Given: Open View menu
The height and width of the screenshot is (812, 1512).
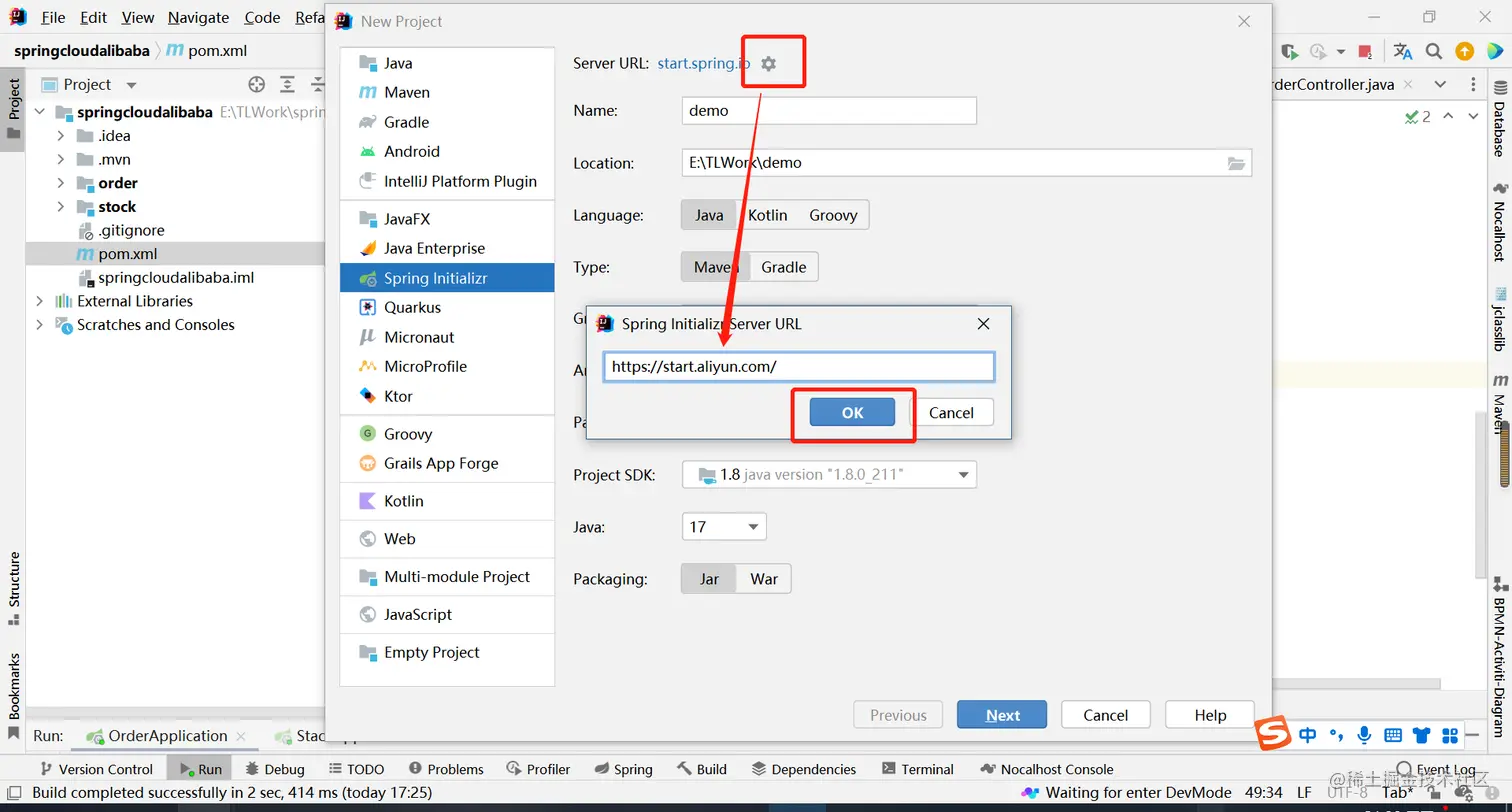Looking at the screenshot, I should (x=138, y=18).
